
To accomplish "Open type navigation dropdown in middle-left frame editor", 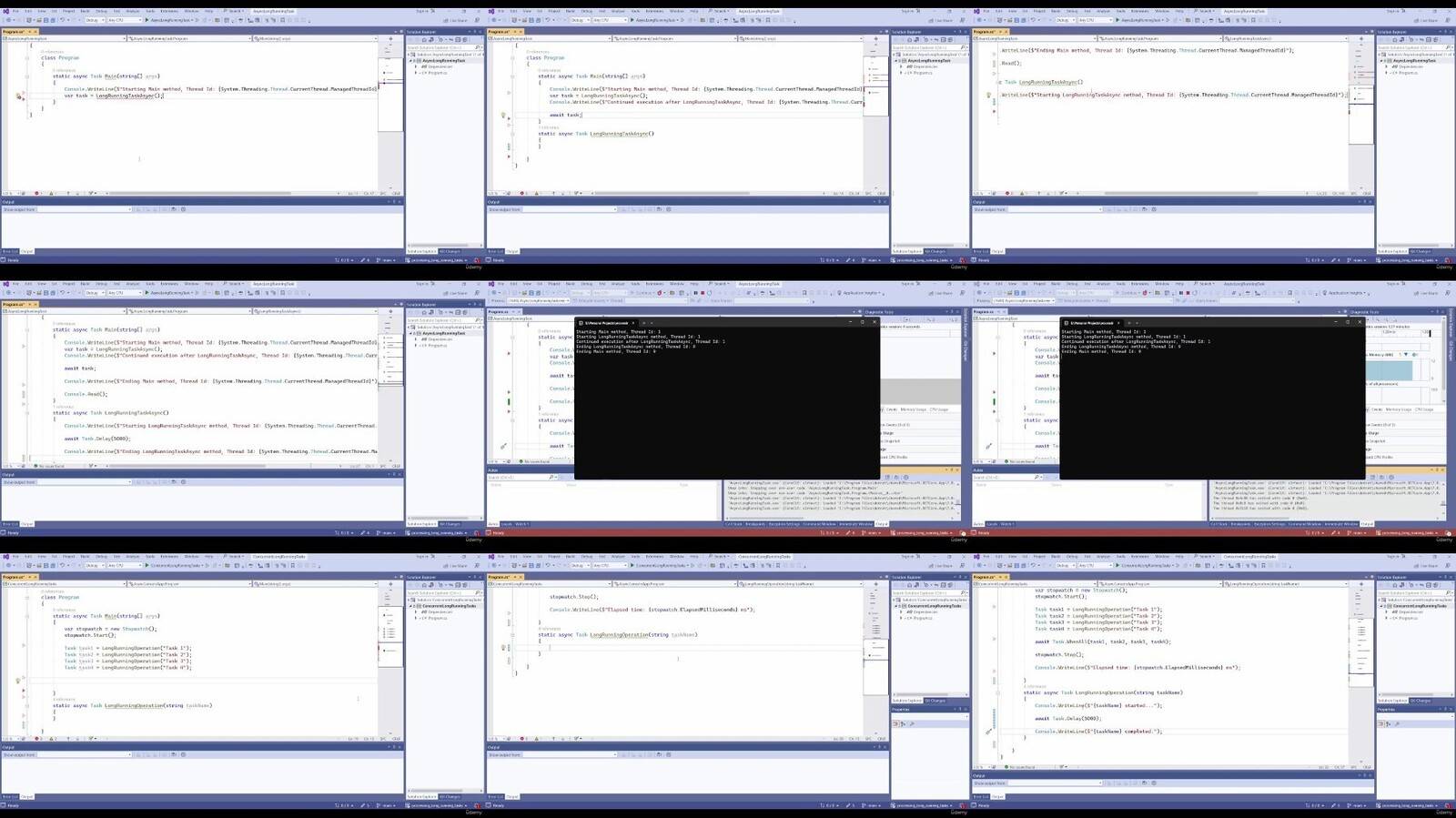I will (188, 311).
